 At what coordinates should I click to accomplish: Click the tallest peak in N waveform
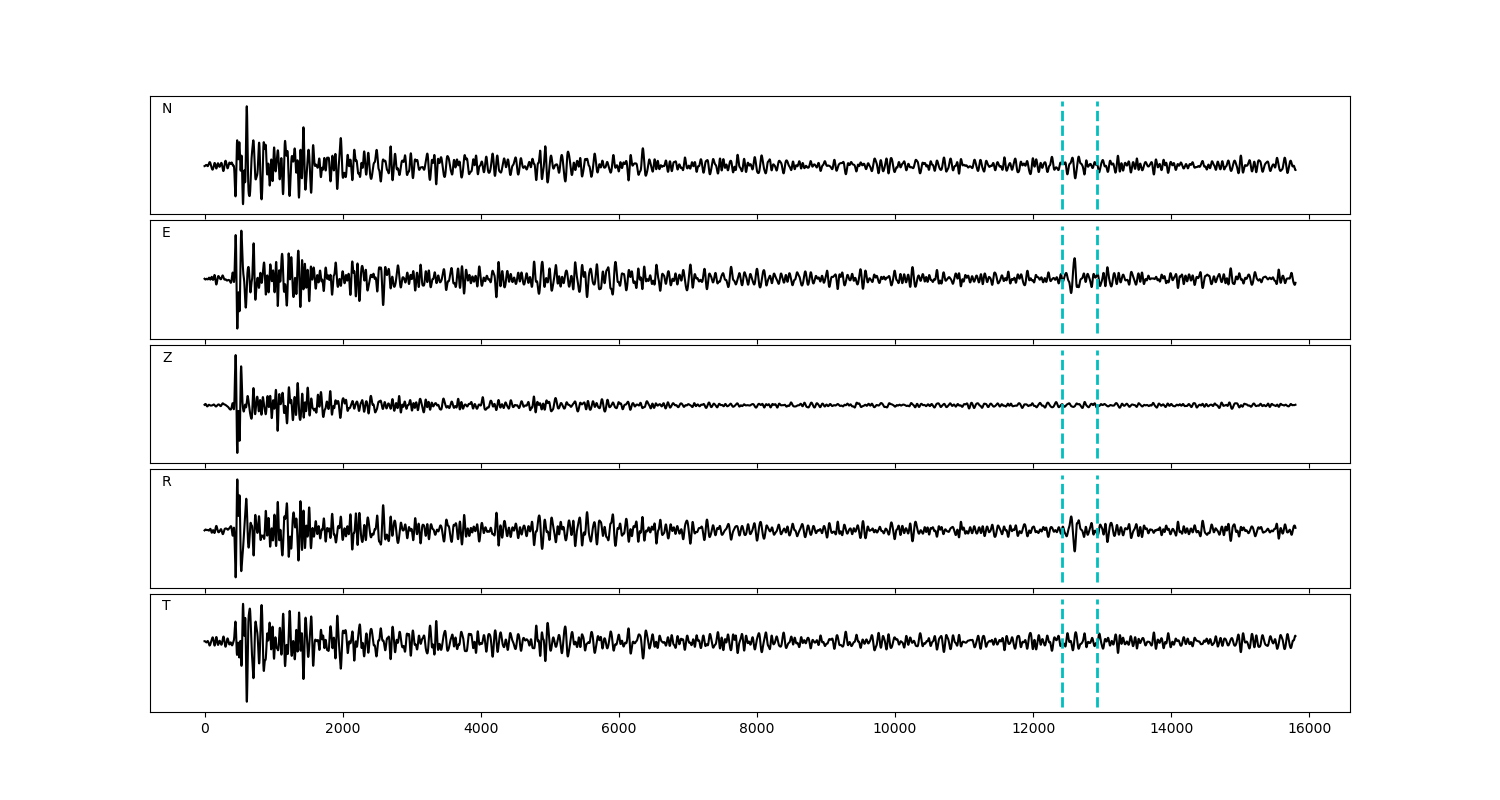tap(247, 107)
